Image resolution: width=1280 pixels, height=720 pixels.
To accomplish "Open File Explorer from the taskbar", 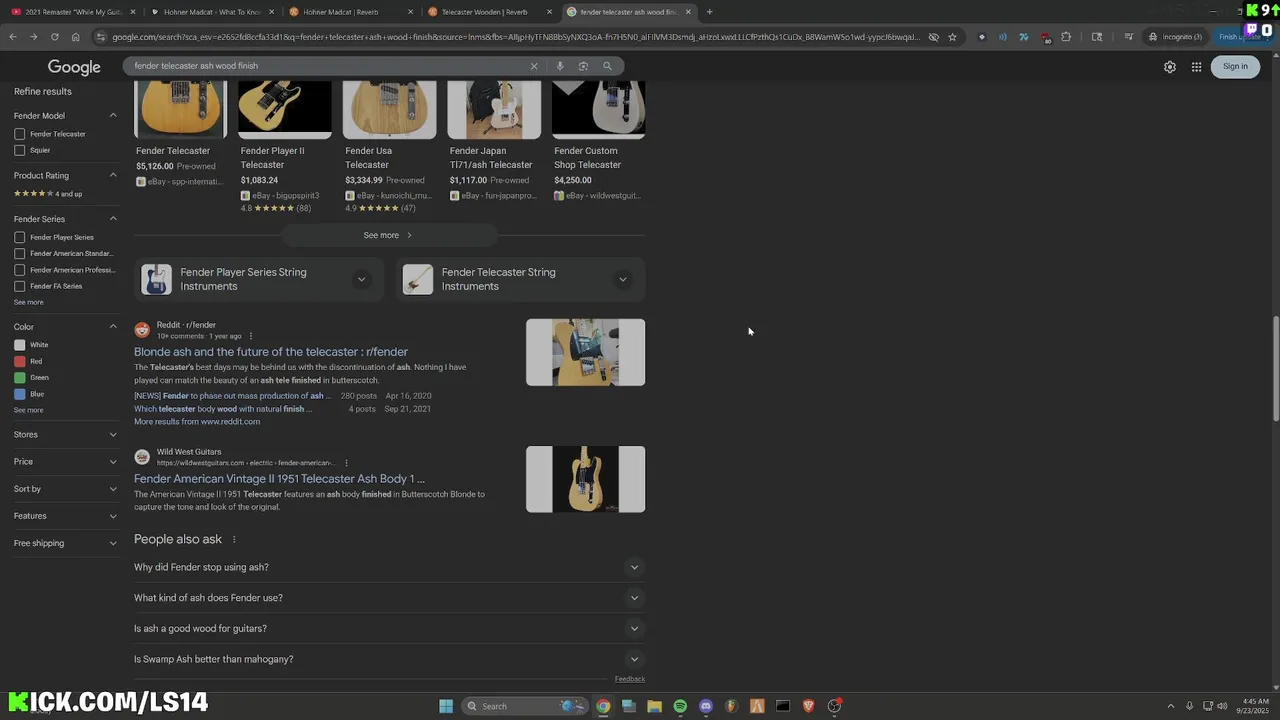I will click(654, 706).
